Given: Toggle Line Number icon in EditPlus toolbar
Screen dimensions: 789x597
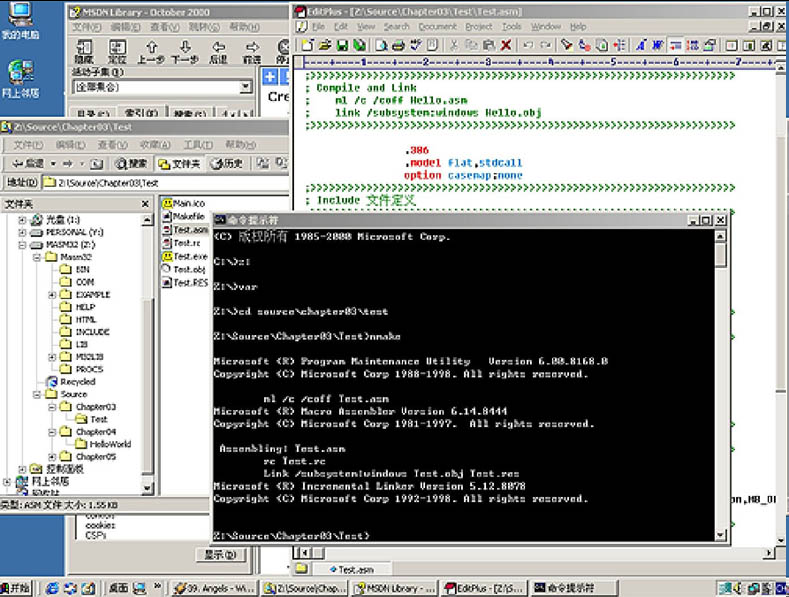Looking at the screenshot, I should tap(692, 45).
